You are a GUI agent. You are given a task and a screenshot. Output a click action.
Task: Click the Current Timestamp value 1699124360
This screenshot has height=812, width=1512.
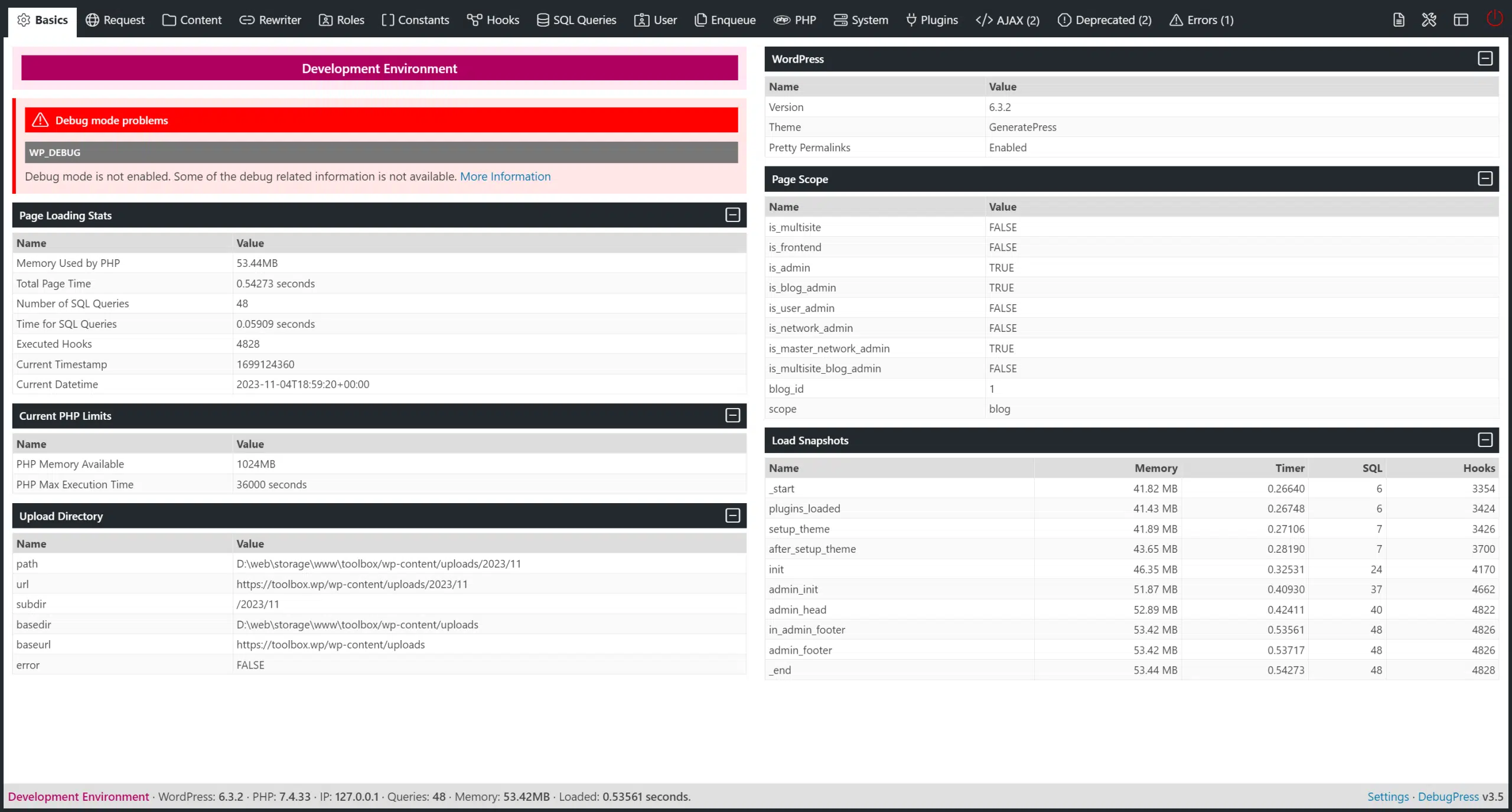tap(265, 364)
